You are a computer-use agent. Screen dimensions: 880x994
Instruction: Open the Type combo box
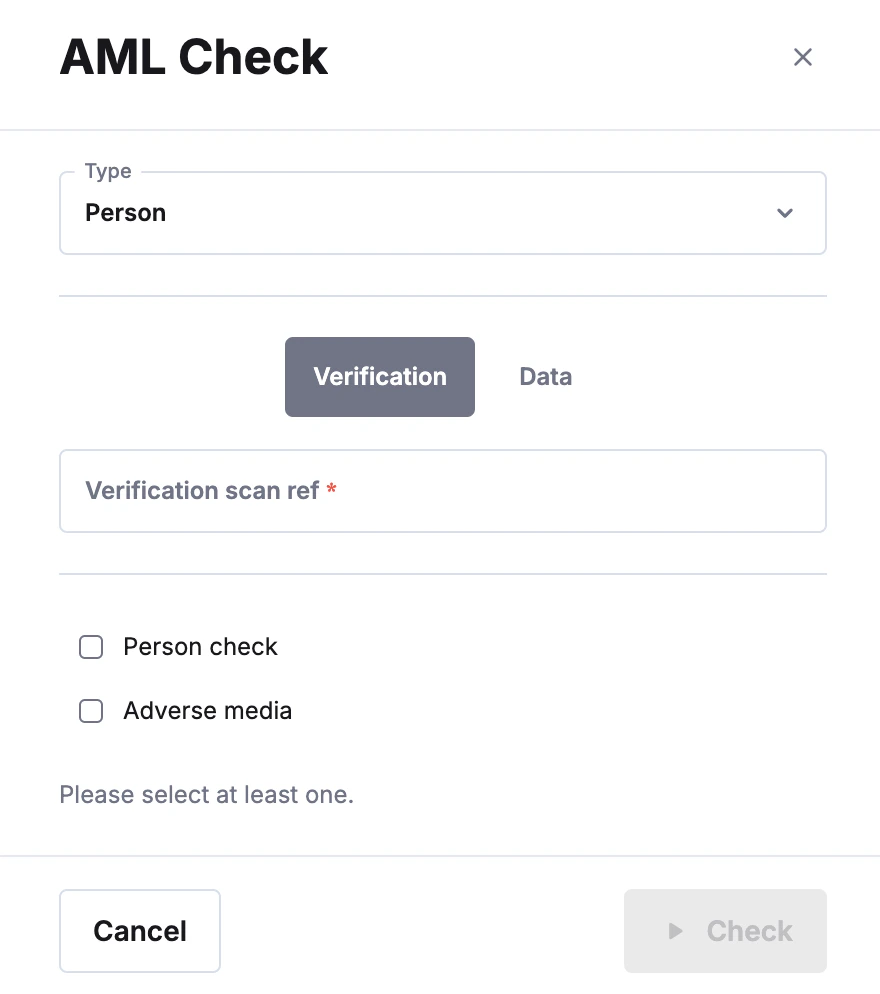click(442, 213)
